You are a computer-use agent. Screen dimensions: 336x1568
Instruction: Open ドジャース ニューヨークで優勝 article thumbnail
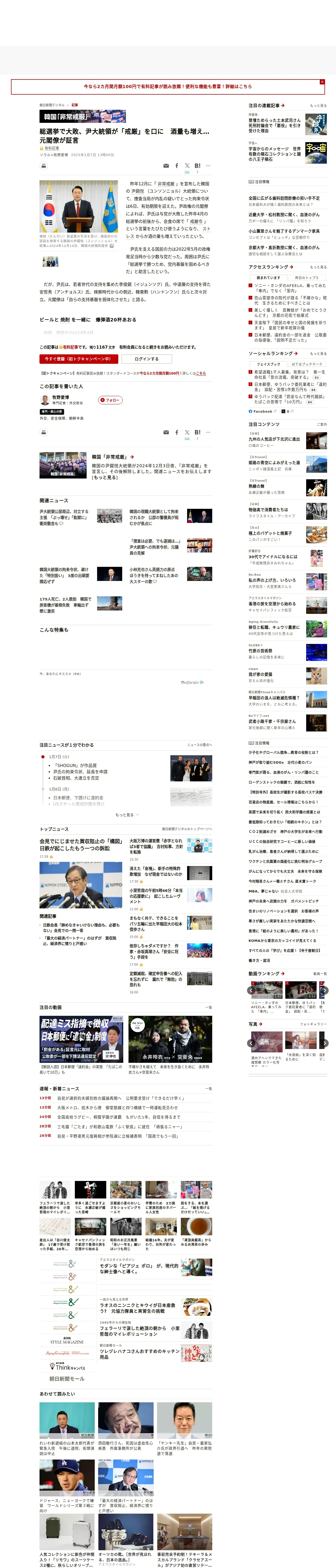point(67,1477)
